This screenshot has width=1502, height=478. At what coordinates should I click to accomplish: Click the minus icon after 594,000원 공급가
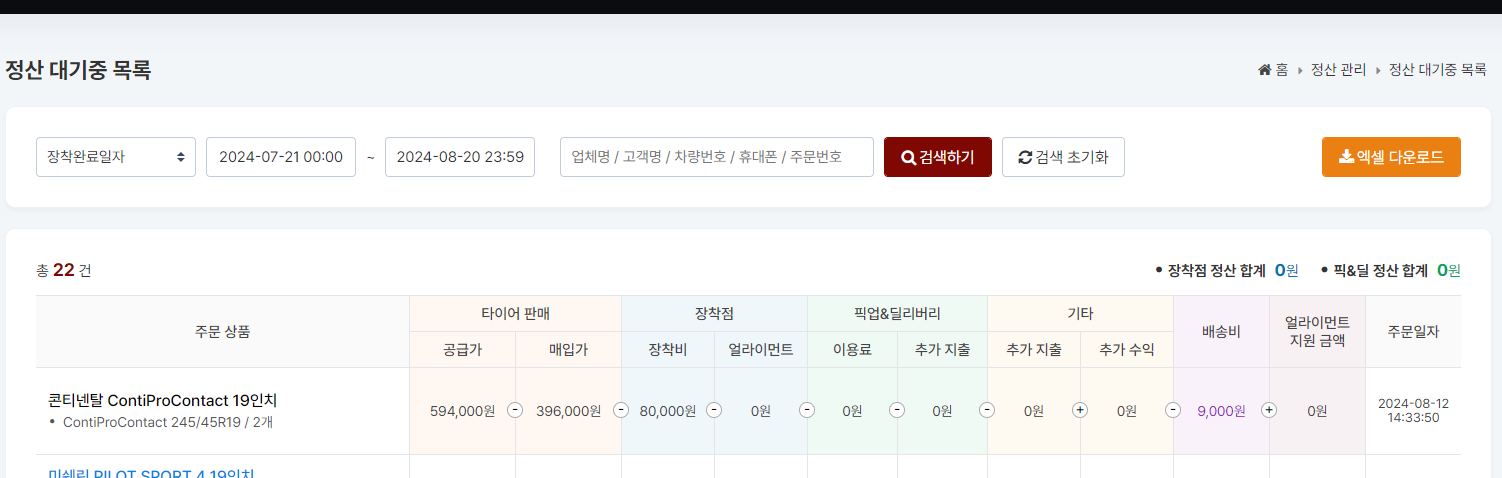coord(515,410)
